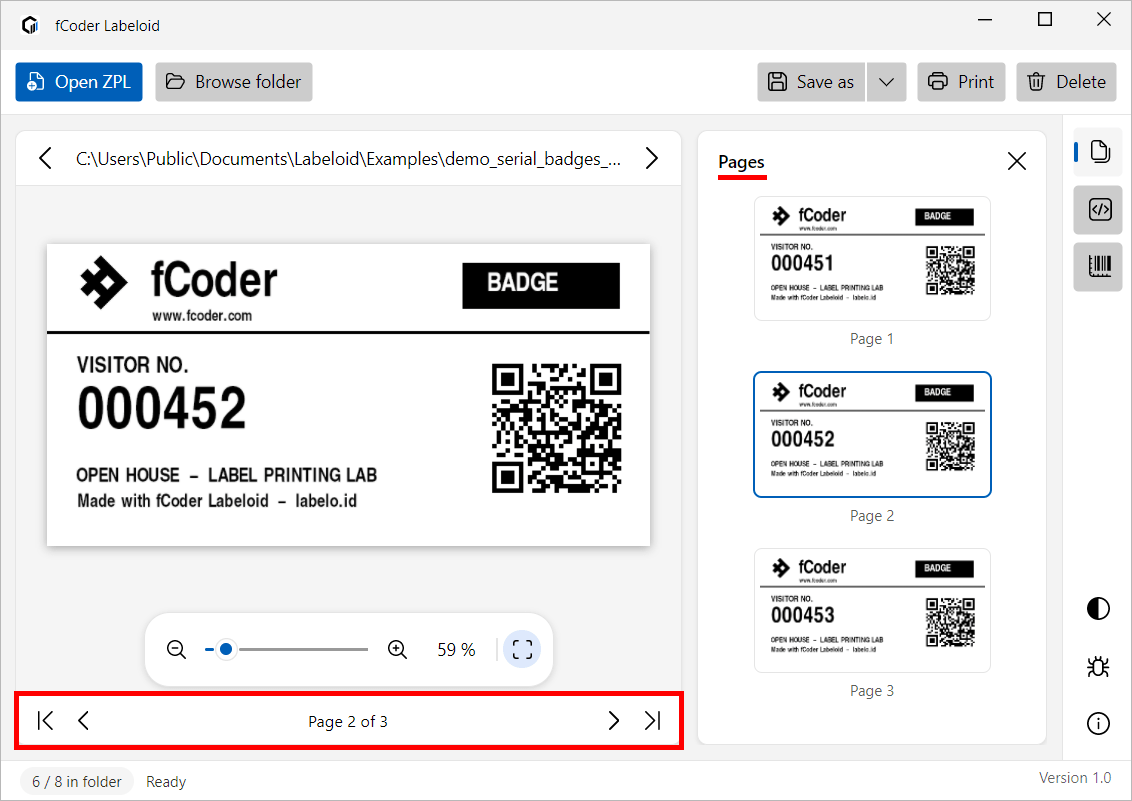Screen dimensions: 1132x801
Task: Open the barcode sidebar panel
Action: [x=1100, y=266]
